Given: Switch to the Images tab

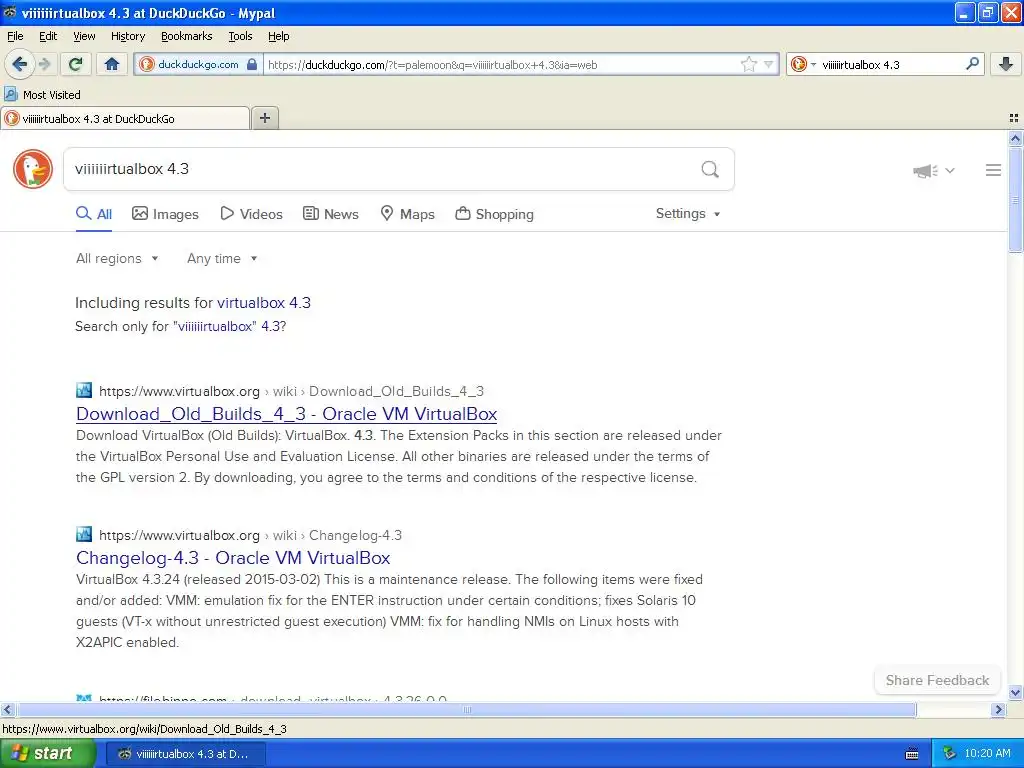Looking at the screenshot, I should 165,214.
